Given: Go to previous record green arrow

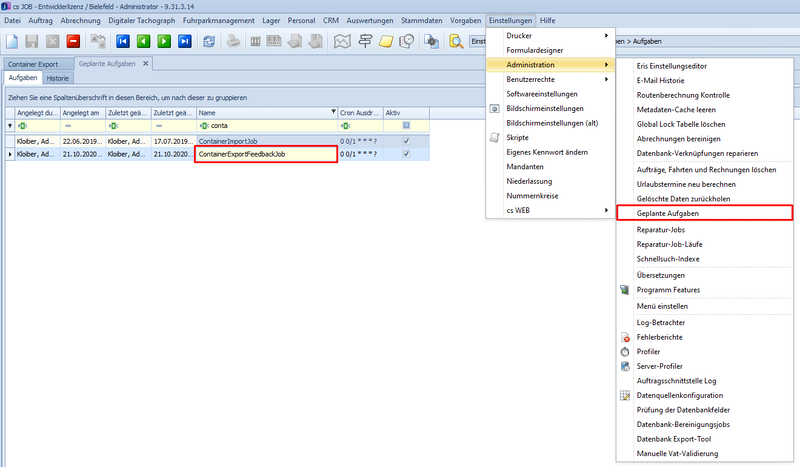Looking at the screenshot, I should tap(143, 41).
